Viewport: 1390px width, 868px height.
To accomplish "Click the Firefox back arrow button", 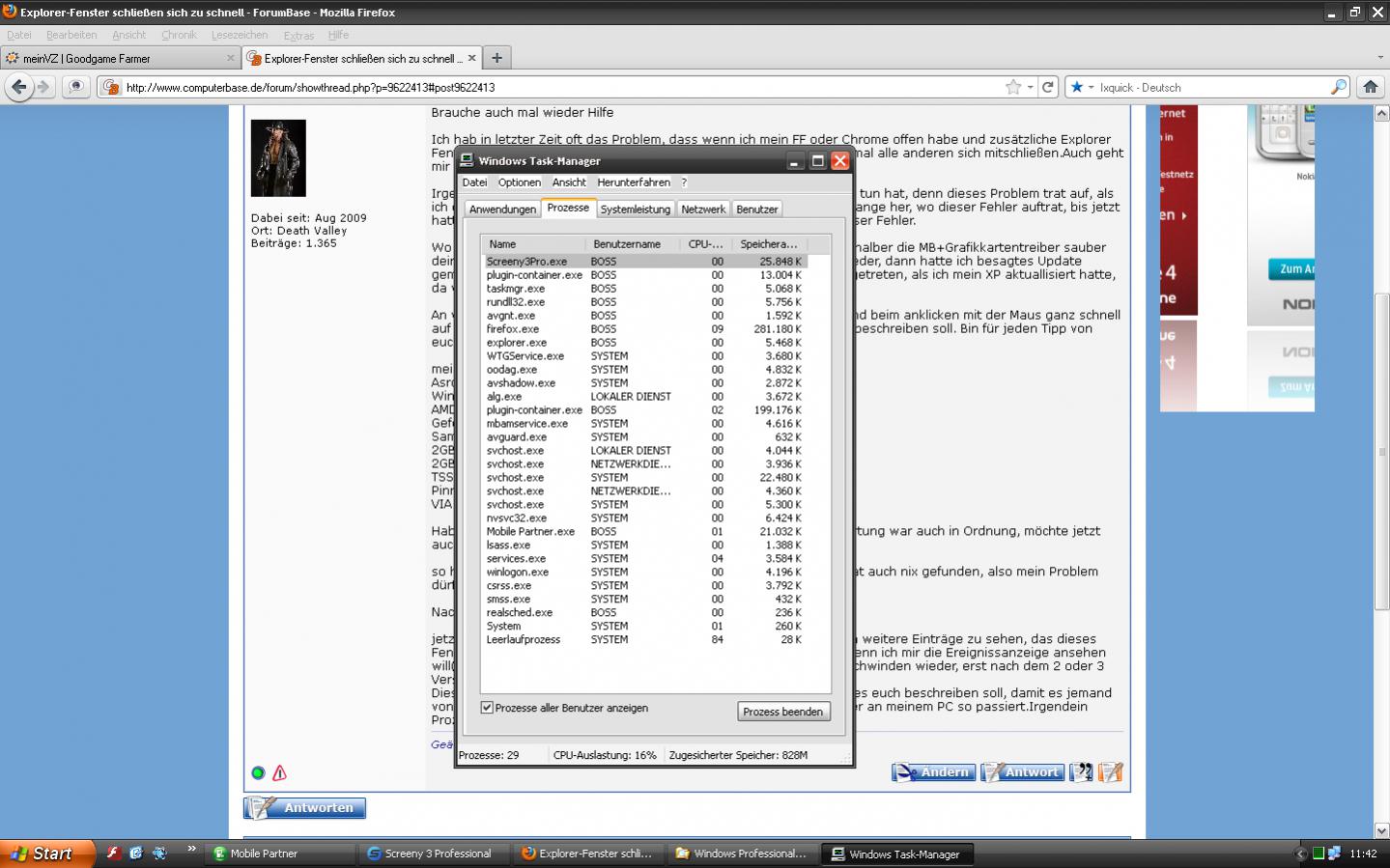I will 18,87.
